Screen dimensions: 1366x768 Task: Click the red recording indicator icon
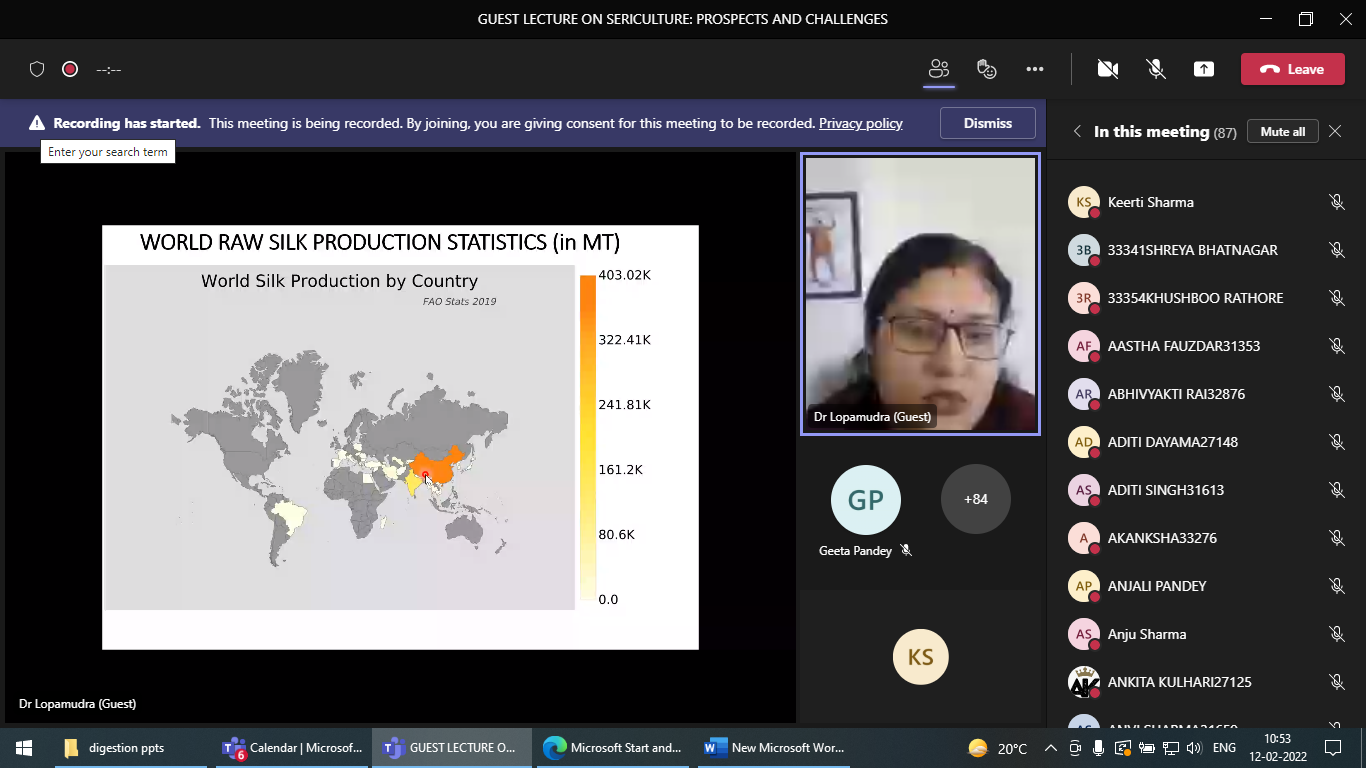(70, 69)
